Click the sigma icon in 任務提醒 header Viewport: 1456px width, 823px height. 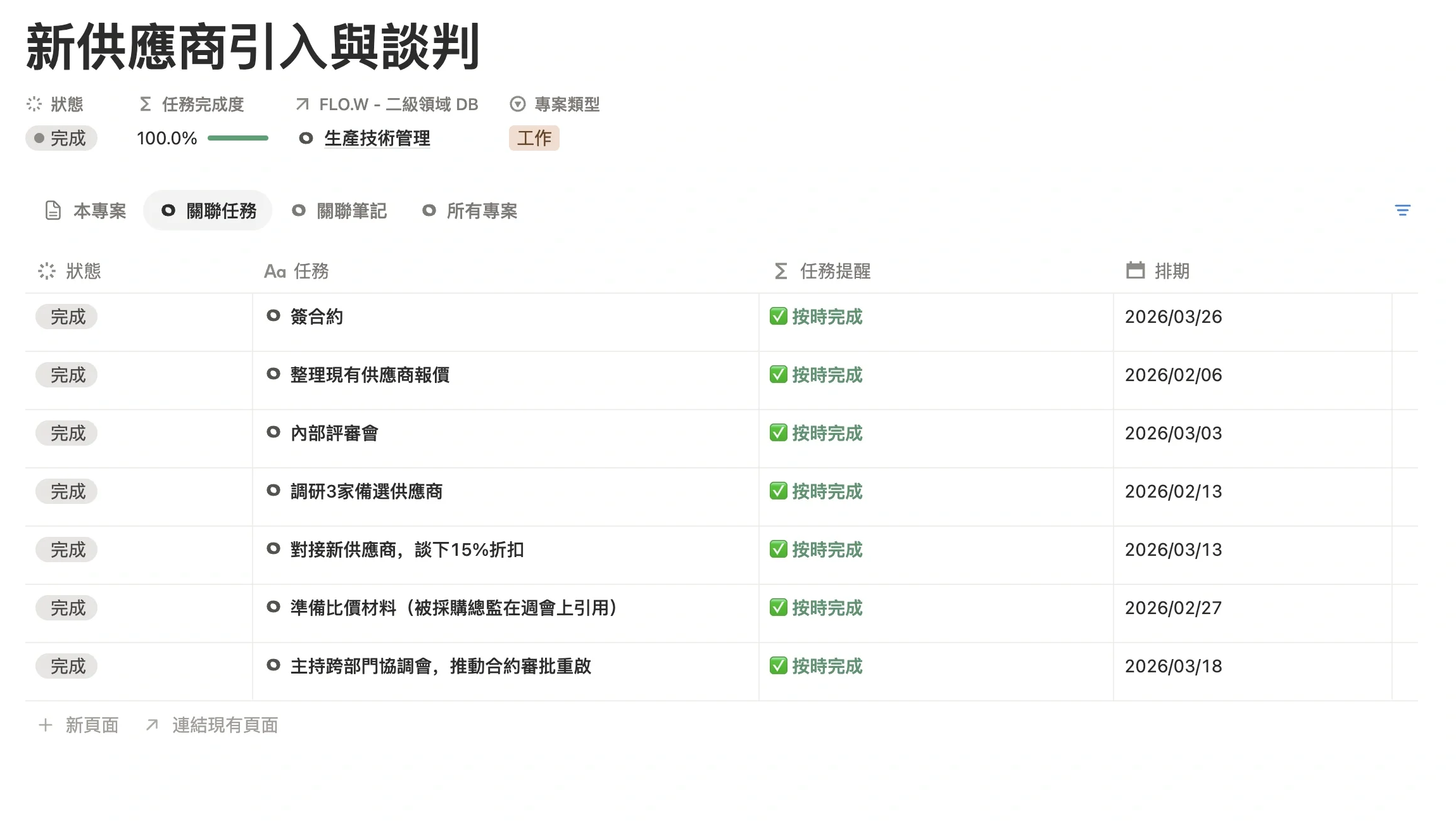tap(781, 271)
